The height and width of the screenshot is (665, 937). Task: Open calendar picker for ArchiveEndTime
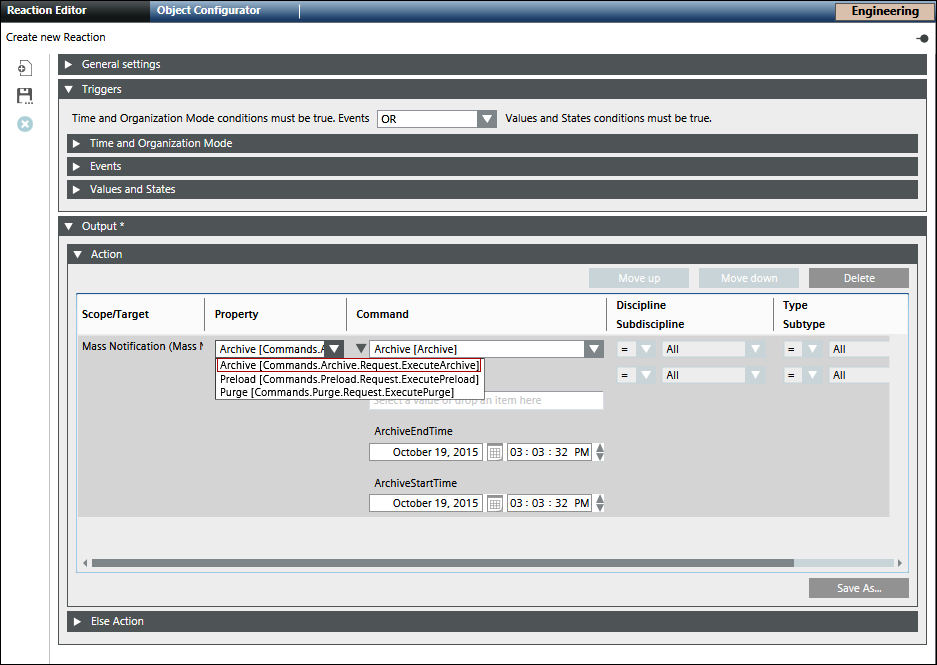(x=494, y=452)
